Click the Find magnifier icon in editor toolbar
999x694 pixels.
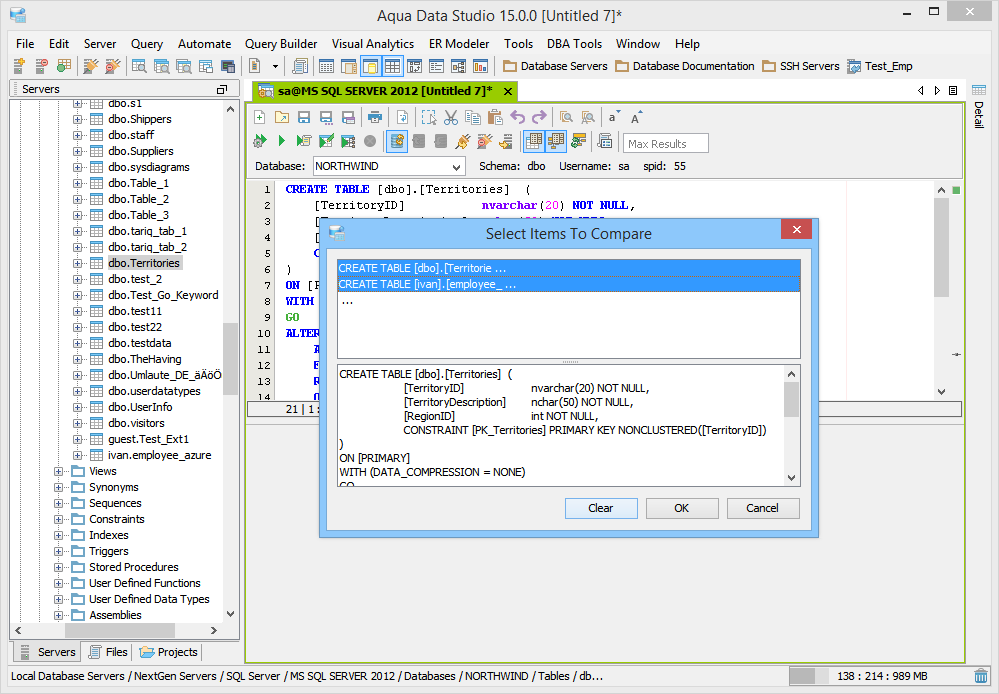coord(566,117)
